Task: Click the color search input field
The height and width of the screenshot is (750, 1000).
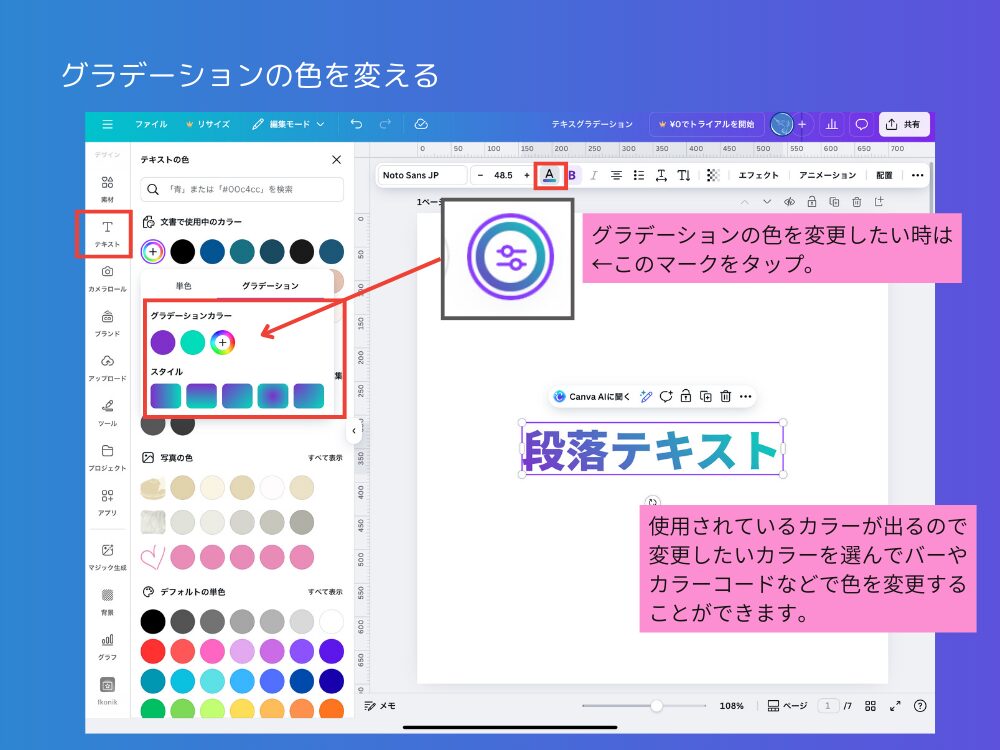Action: pos(243,189)
